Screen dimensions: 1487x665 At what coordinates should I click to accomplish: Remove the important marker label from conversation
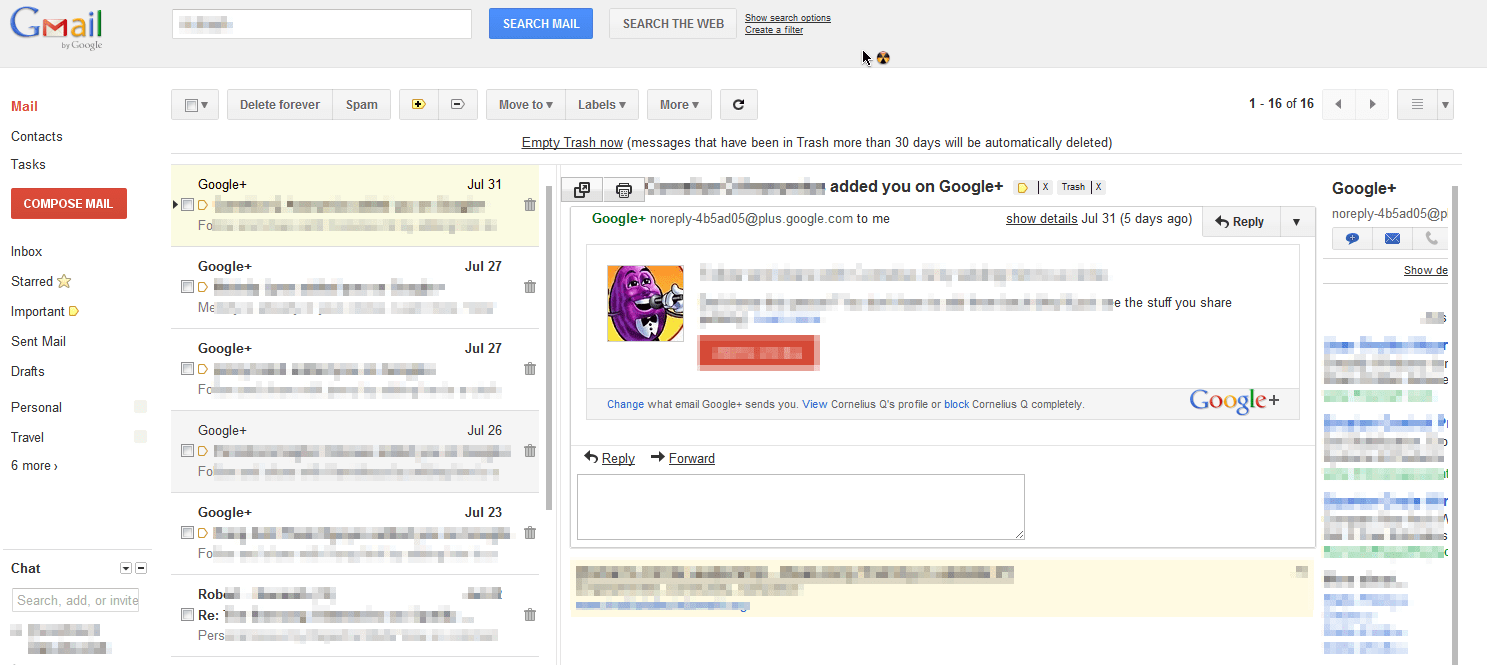point(1045,187)
